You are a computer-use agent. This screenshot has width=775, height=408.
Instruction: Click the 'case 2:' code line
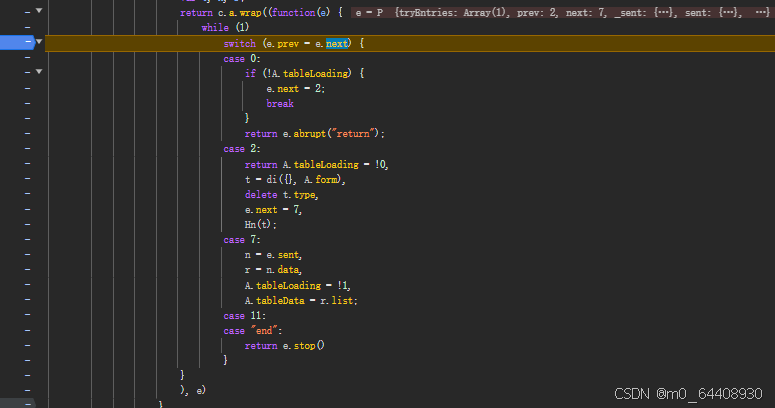click(242, 149)
